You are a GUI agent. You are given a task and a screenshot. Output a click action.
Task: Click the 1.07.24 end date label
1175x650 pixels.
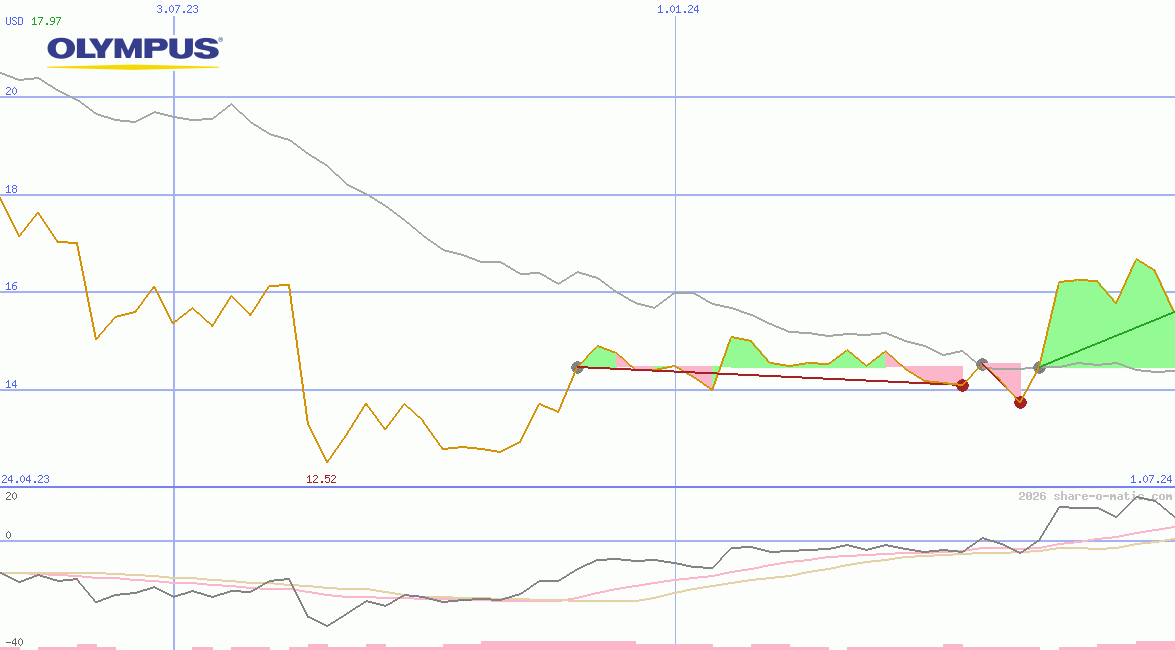pyautogui.click(x=1150, y=479)
